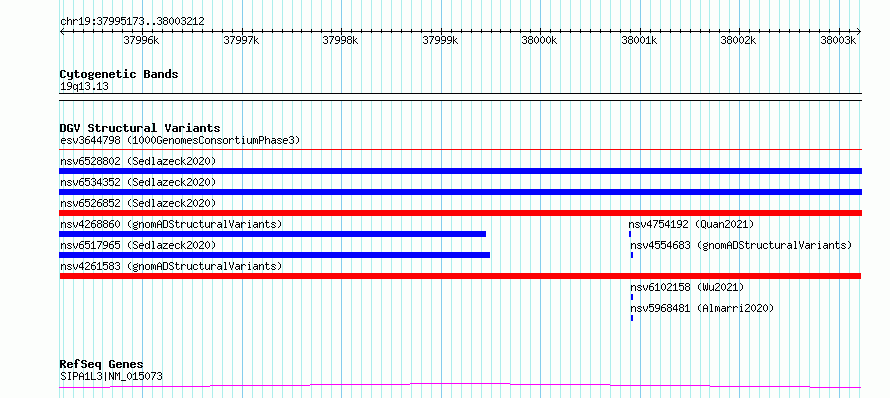Viewport: 890px width, 398px height.
Task: Open the nsv6528802 (Sedlazeck2020) variant label
Action: click(x=138, y=161)
